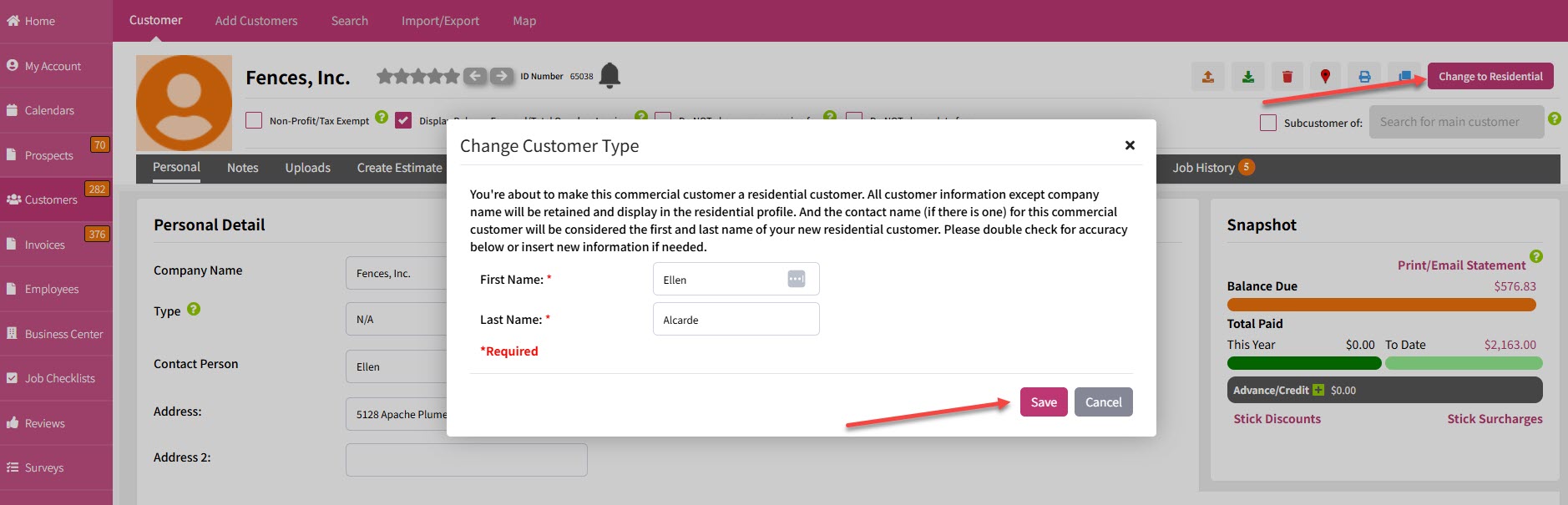
Task: Open Reviews in sidebar
Action: 56,423
